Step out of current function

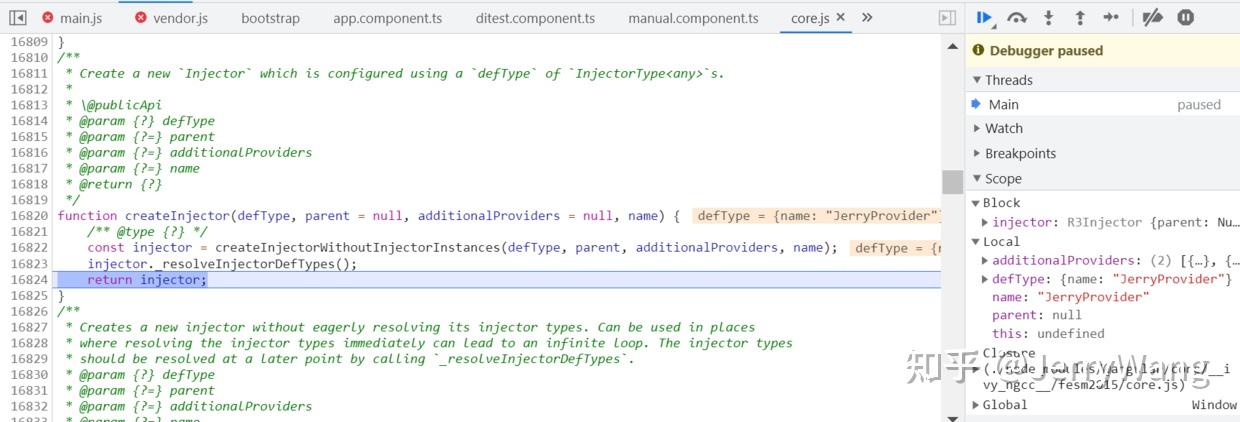click(1079, 17)
